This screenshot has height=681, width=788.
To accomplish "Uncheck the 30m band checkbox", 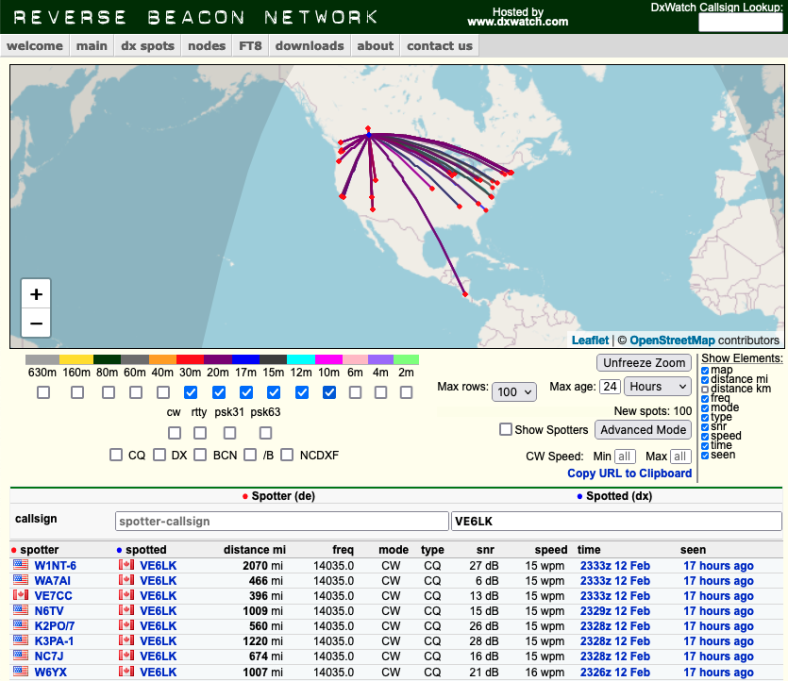I will coord(190,392).
